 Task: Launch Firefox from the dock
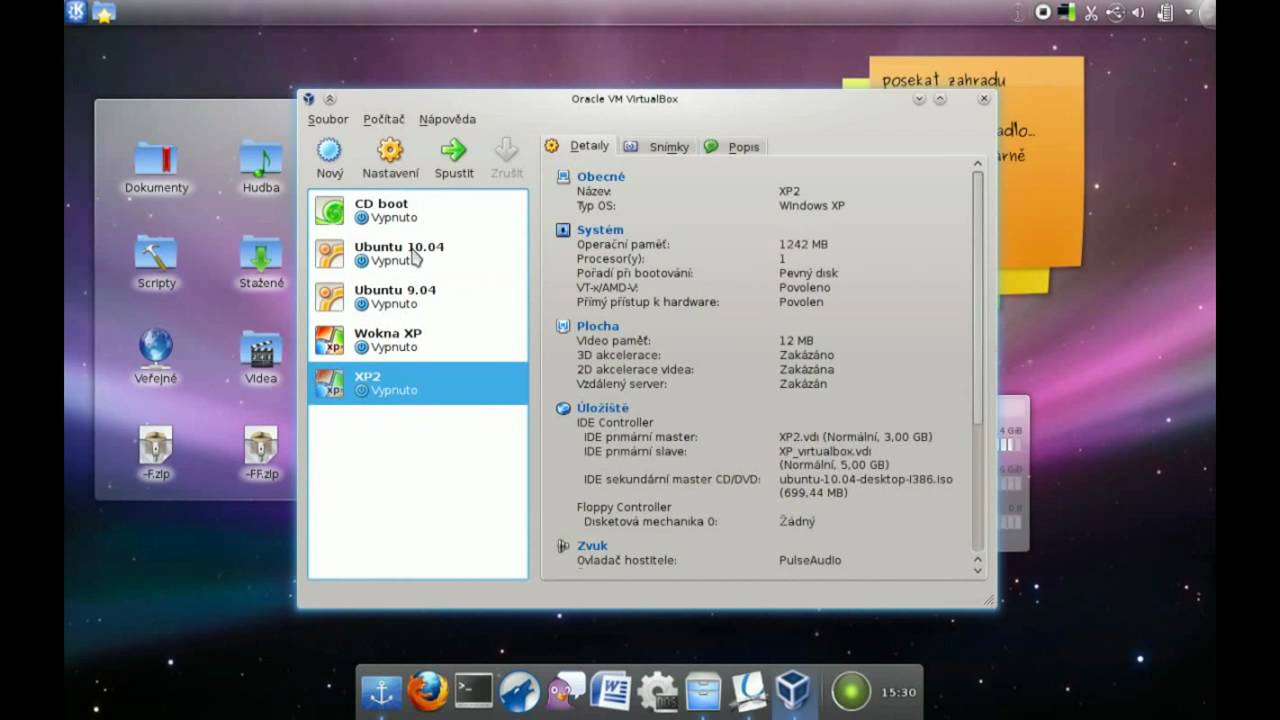point(427,690)
